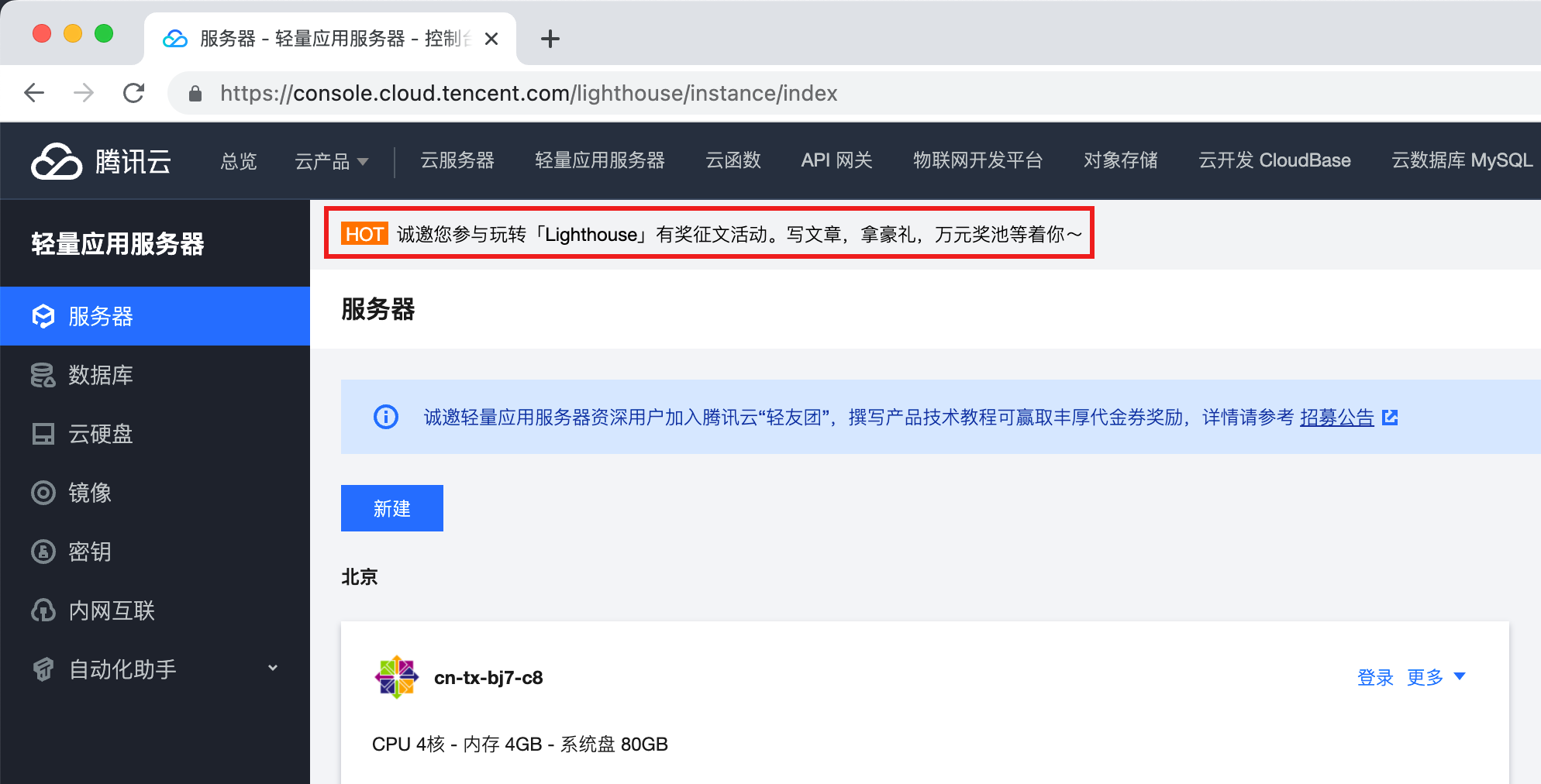This screenshot has height=784, width=1541.
Task: Expand the 自动化助手 chevron
Action: [x=273, y=668]
